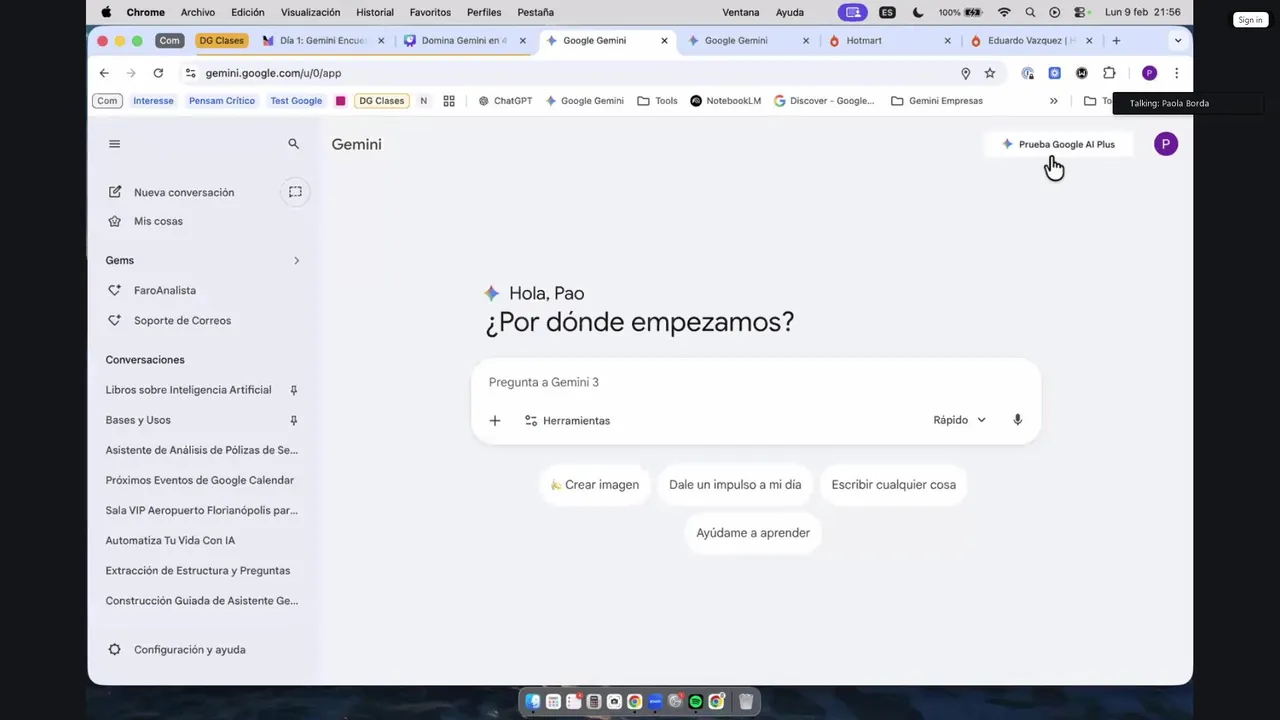Open the ChatGPT bookmark
Screen dimensions: 1280x720
(505, 101)
